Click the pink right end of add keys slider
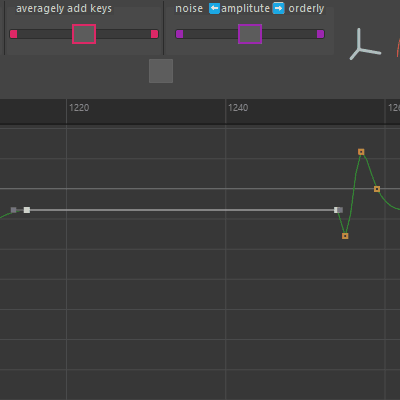 [154, 34]
